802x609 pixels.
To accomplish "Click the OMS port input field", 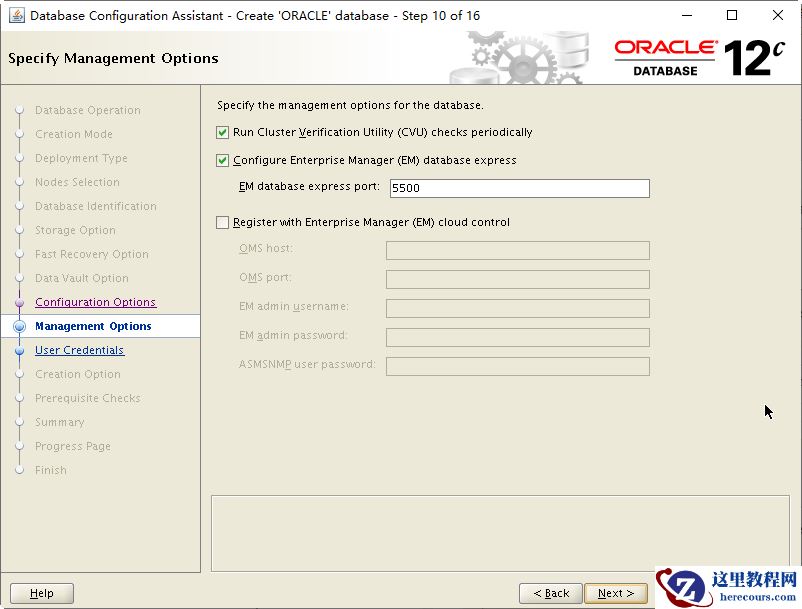I will coord(518,280).
